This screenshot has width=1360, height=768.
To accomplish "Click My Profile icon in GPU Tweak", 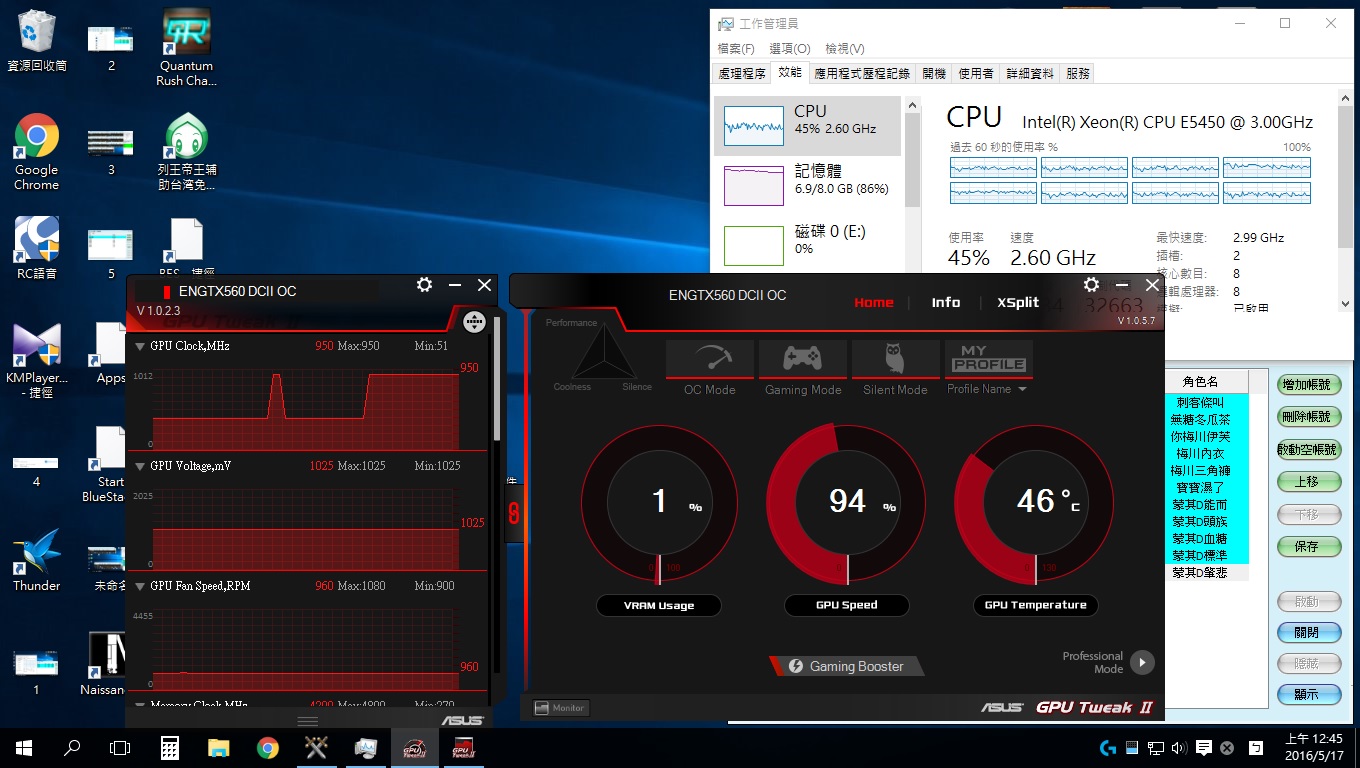I will tap(989, 359).
